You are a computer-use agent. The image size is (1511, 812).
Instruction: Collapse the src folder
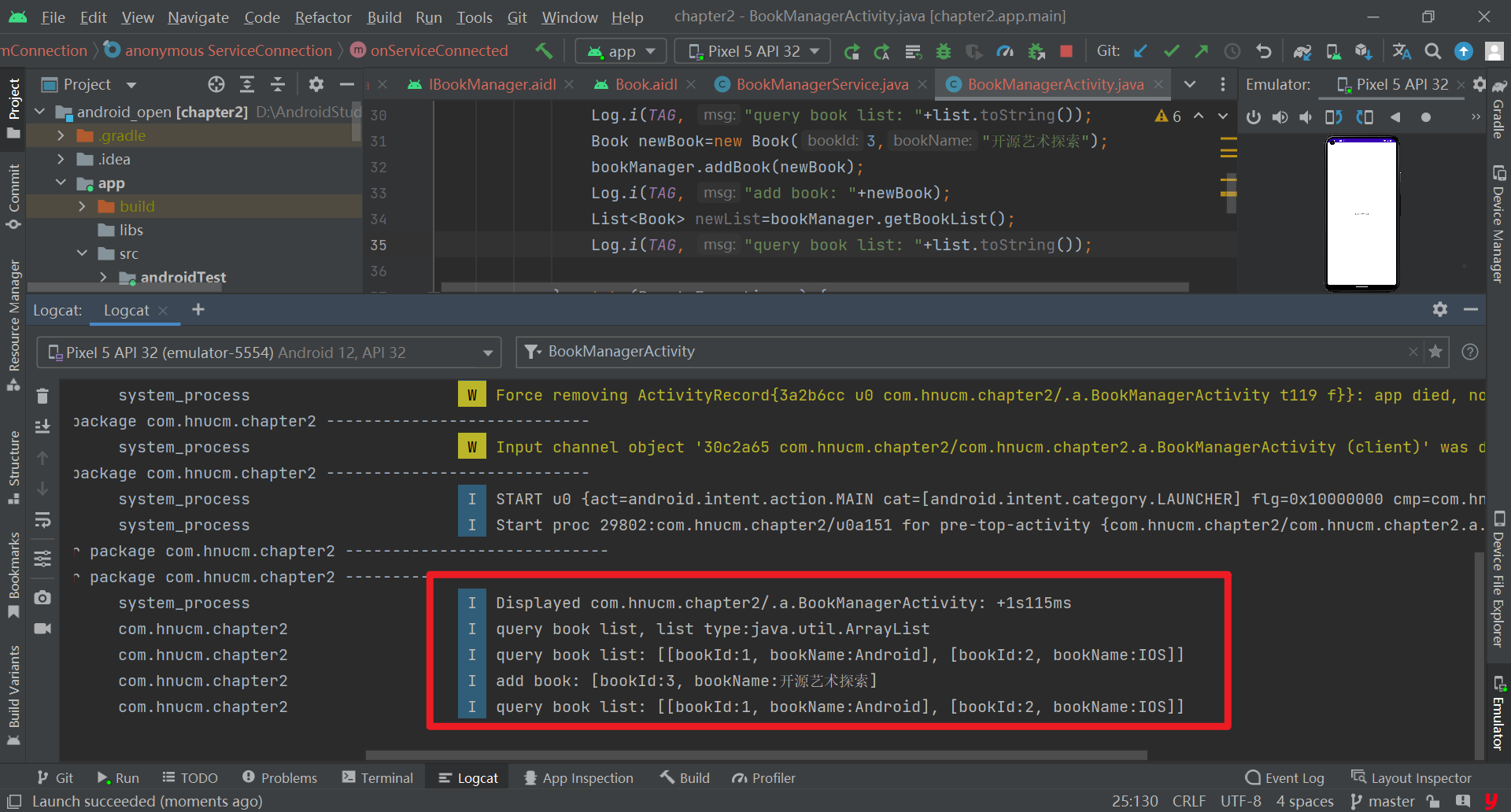pyautogui.click(x=82, y=253)
